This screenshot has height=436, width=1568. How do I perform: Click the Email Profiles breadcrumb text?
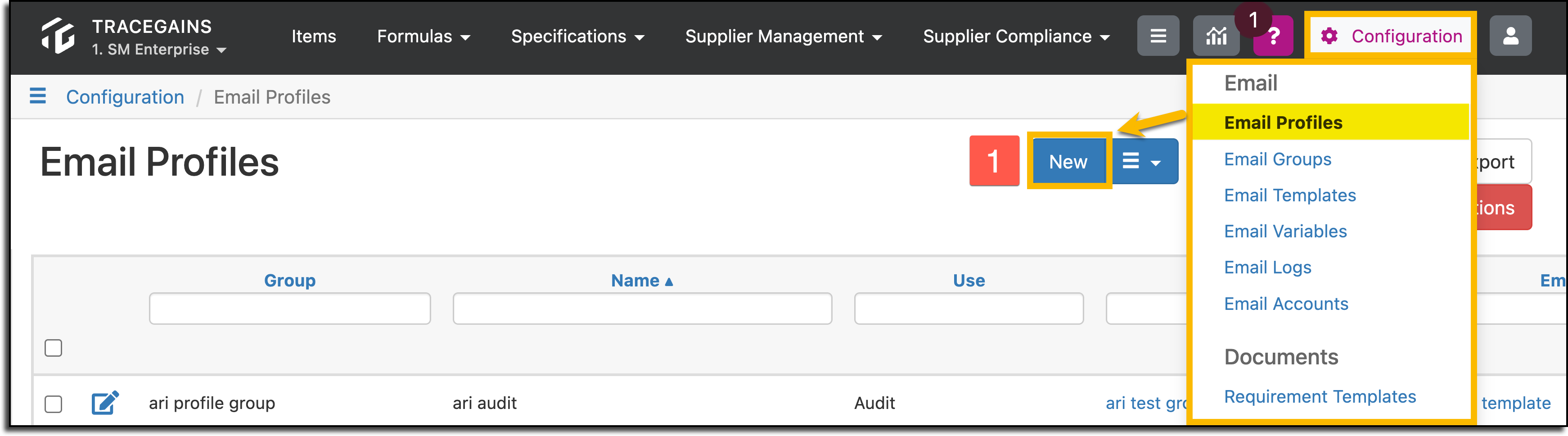click(x=272, y=97)
